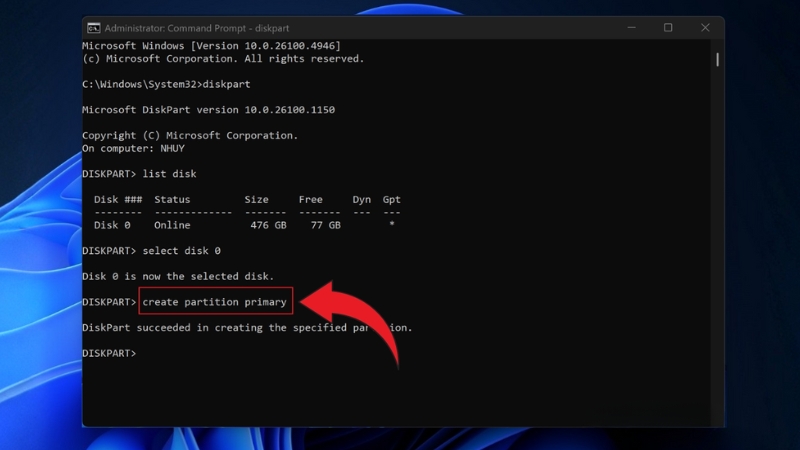The width and height of the screenshot is (800, 450).
Task: Close the diskpart Command Prompt window
Action: (x=705, y=28)
